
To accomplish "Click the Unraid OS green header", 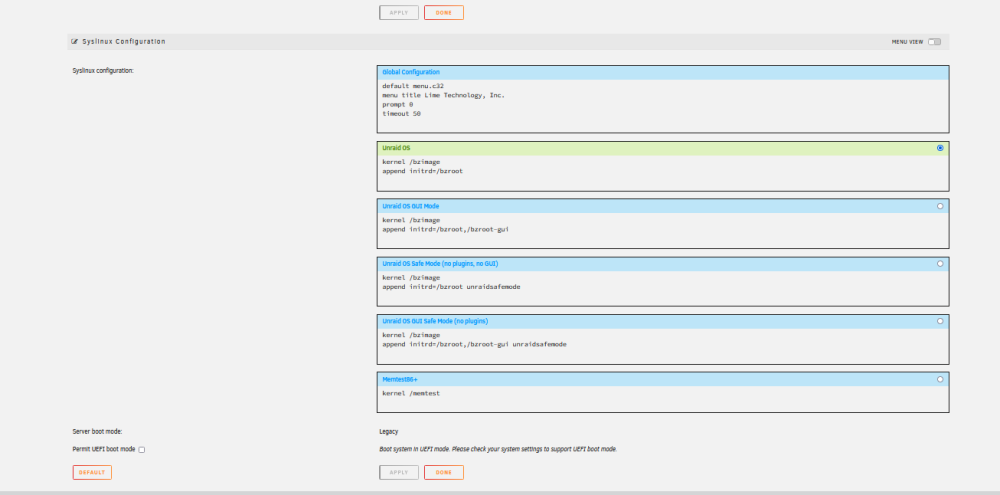I will pos(663,148).
